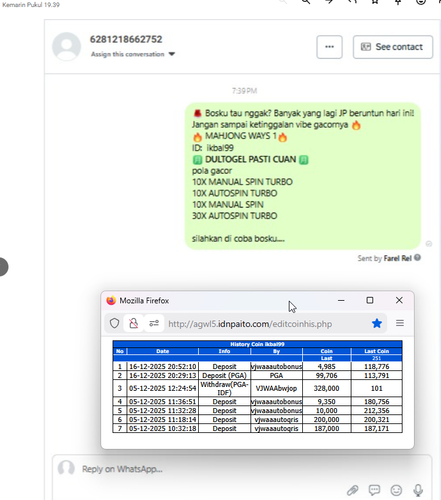Click the coin value 328,000

(x=326, y=388)
